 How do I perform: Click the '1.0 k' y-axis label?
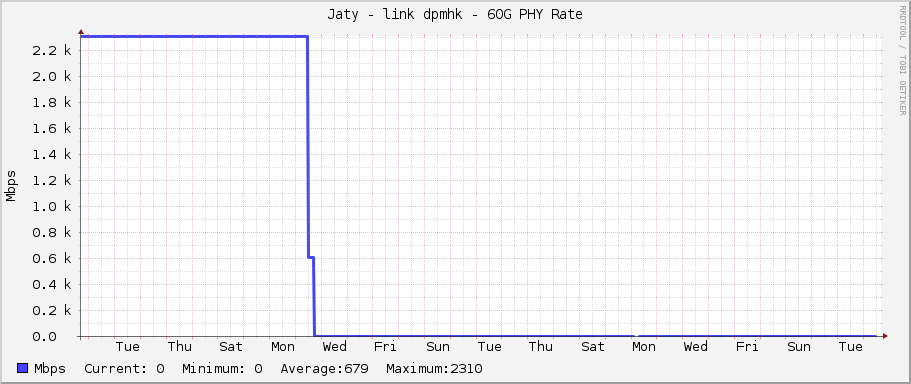pos(52,207)
